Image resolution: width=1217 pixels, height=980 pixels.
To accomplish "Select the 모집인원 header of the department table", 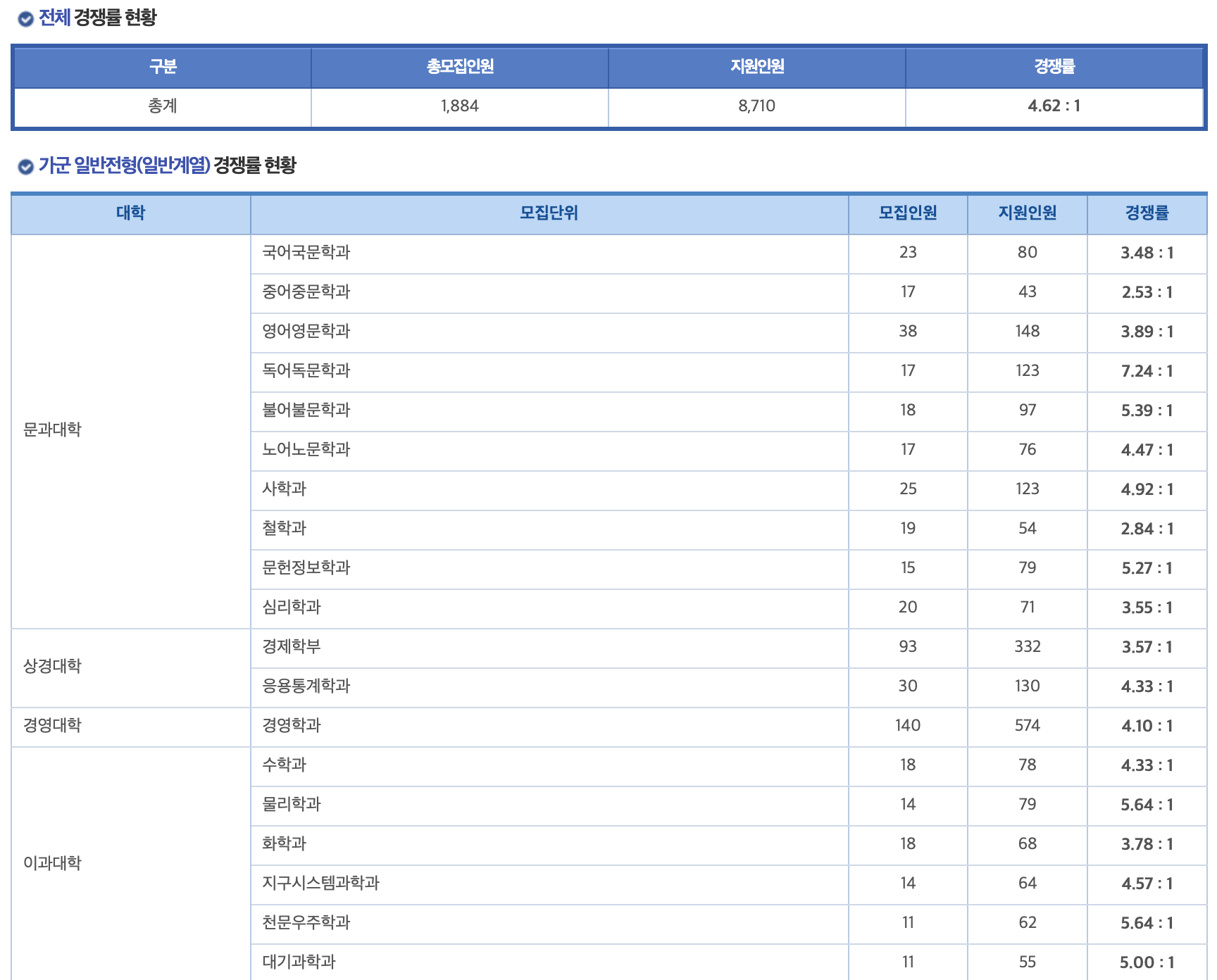I will coord(909,214).
